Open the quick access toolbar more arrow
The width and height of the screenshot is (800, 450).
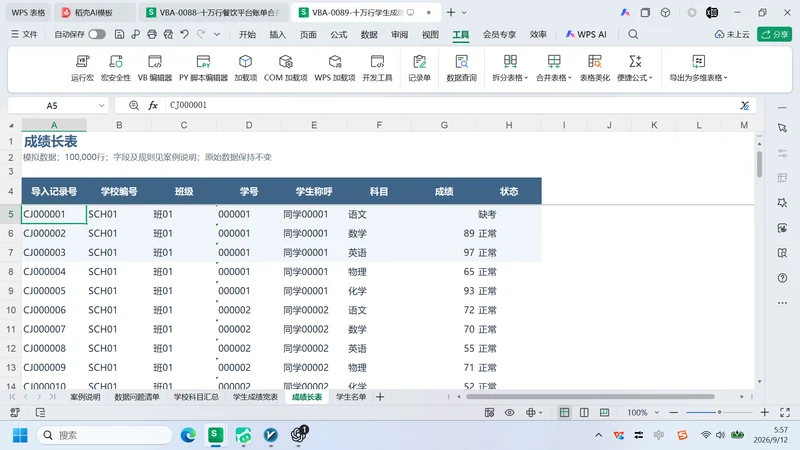217,34
